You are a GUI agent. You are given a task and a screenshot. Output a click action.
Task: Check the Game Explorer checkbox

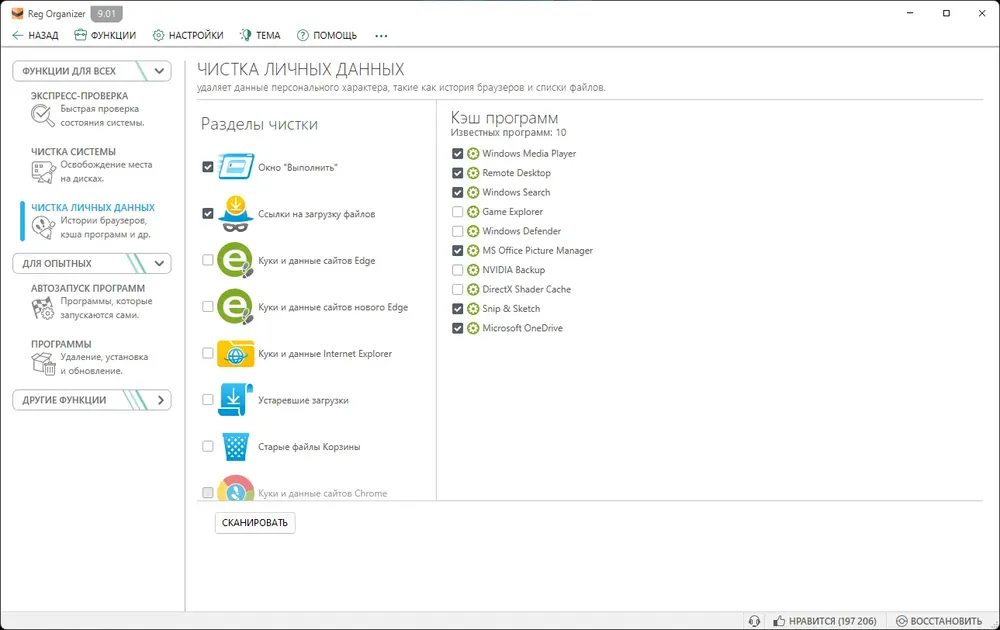pyautogui.click(x=457, y=212)
